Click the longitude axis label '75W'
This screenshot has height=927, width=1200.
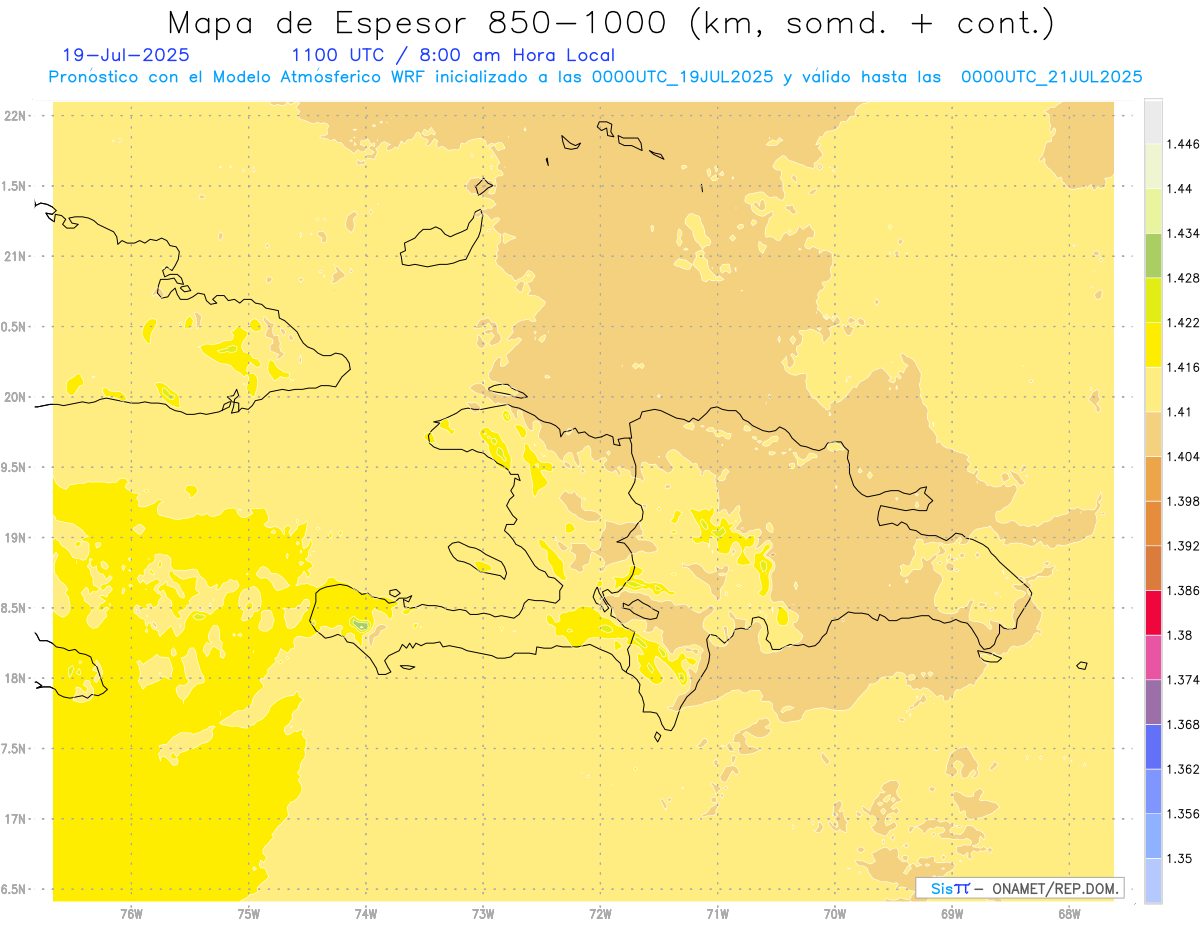coord(249,913)
